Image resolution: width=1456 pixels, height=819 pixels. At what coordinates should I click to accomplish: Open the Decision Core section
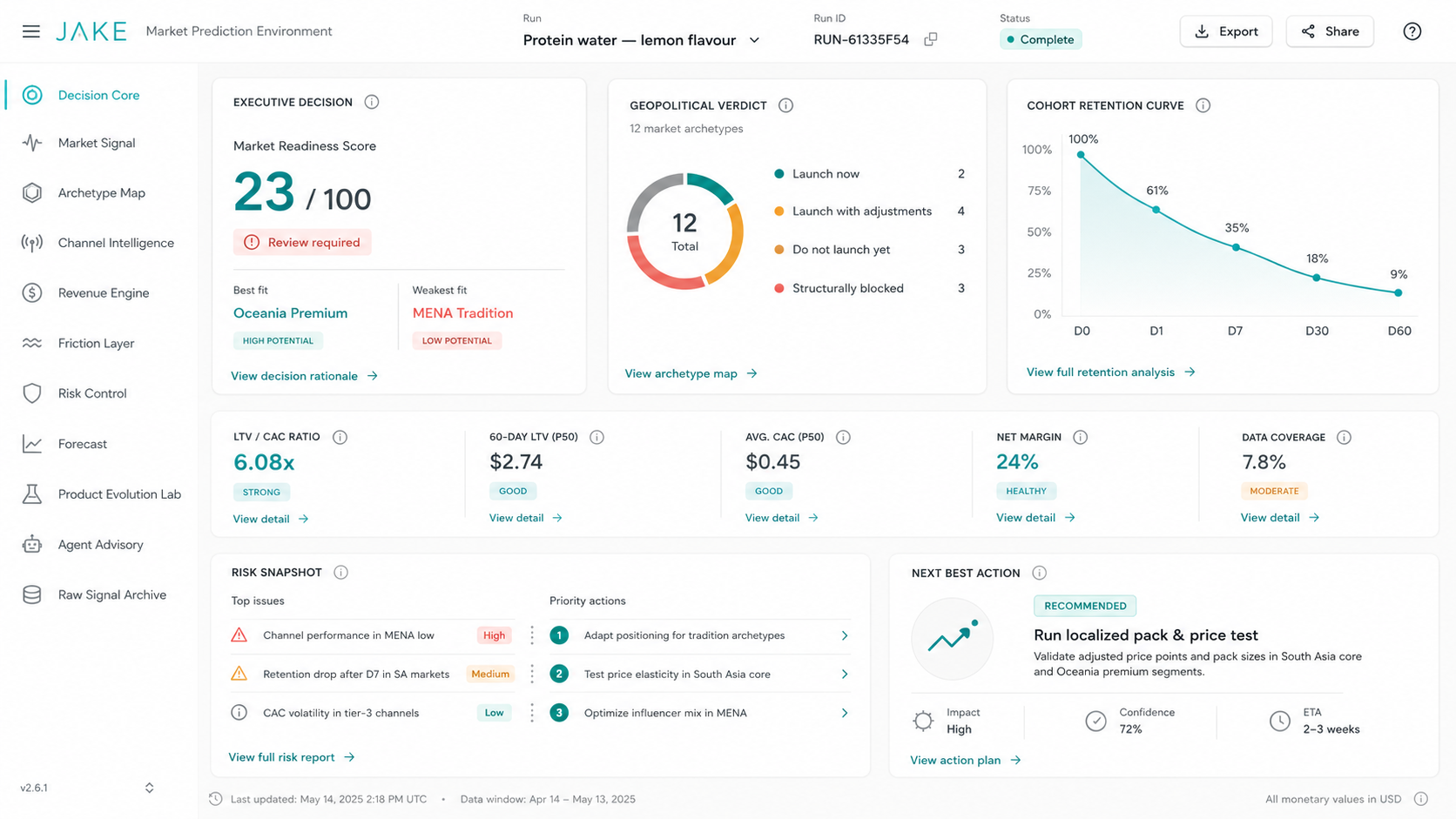(x=100, y=95)
